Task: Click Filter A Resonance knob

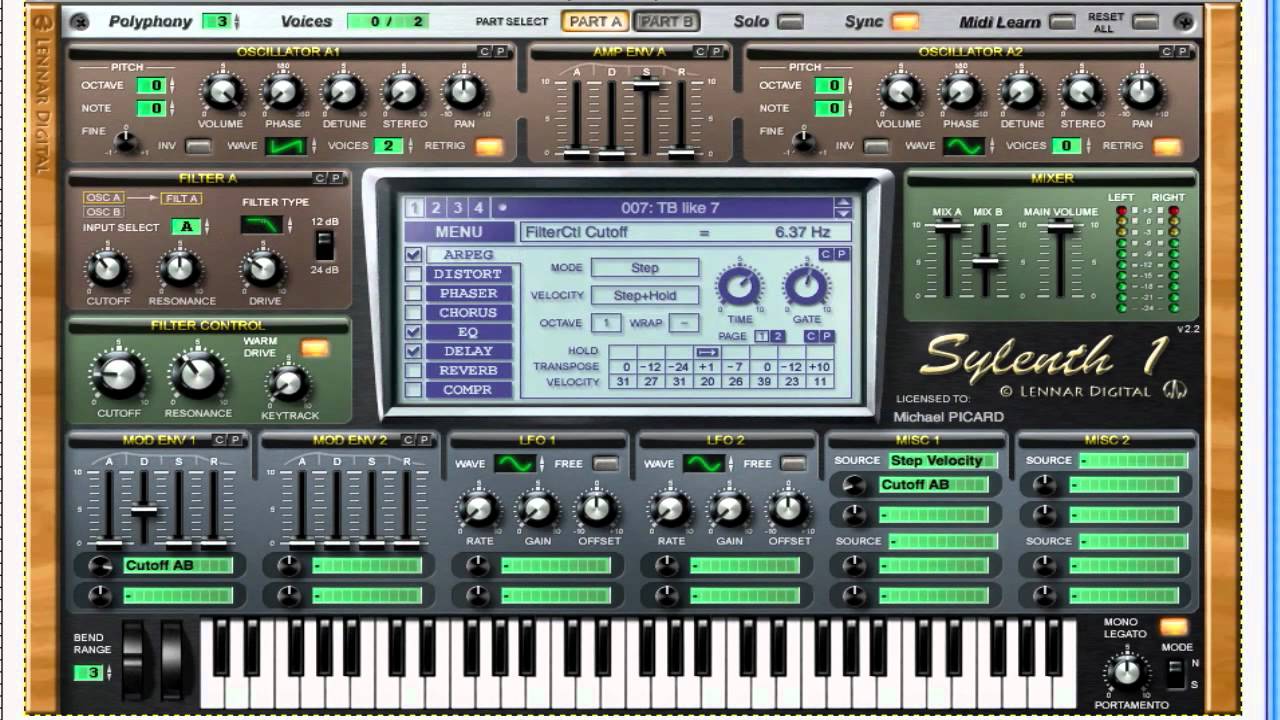Action: (181, 269)
